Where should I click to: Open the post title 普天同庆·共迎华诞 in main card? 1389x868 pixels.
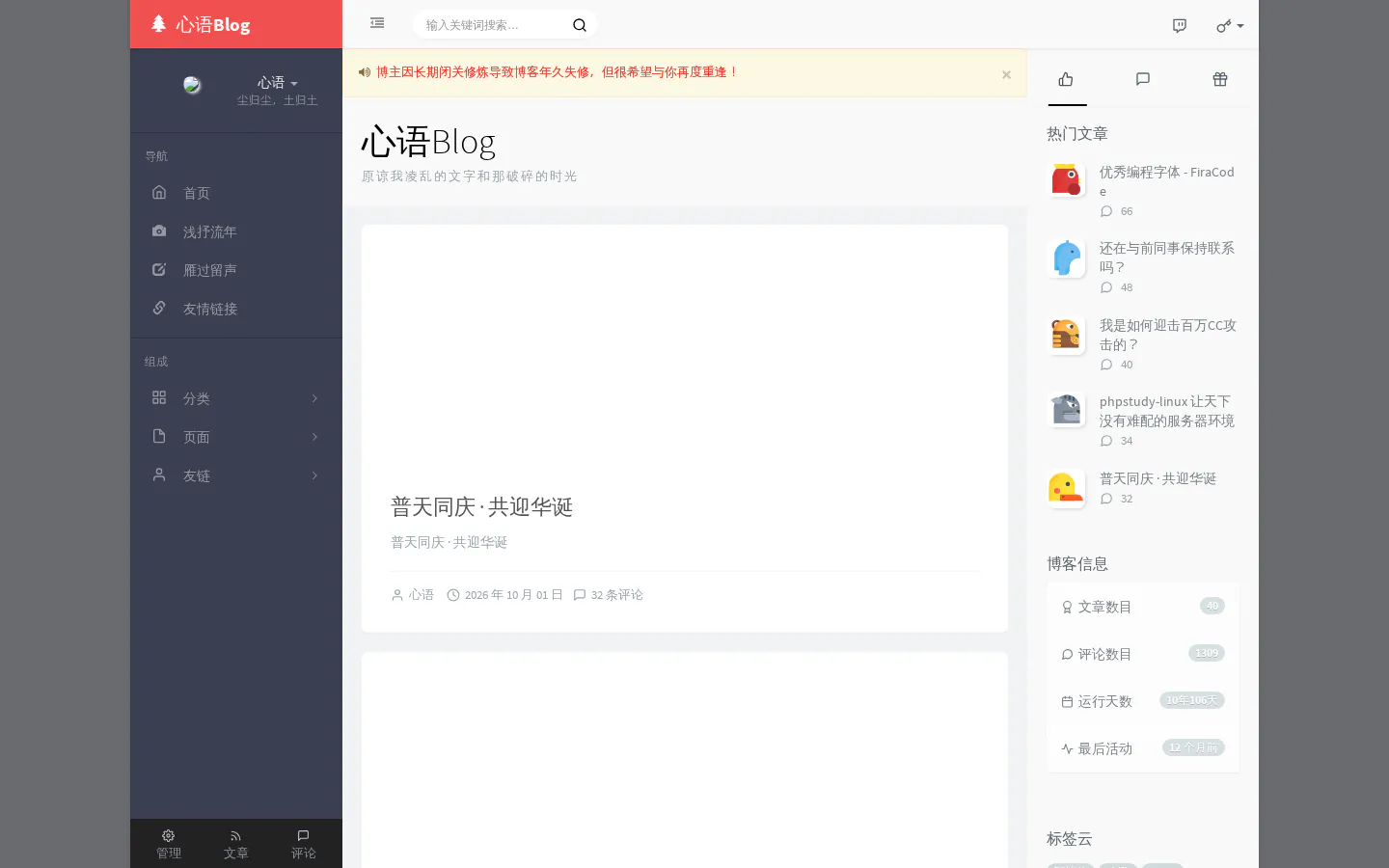click(481, 507)
